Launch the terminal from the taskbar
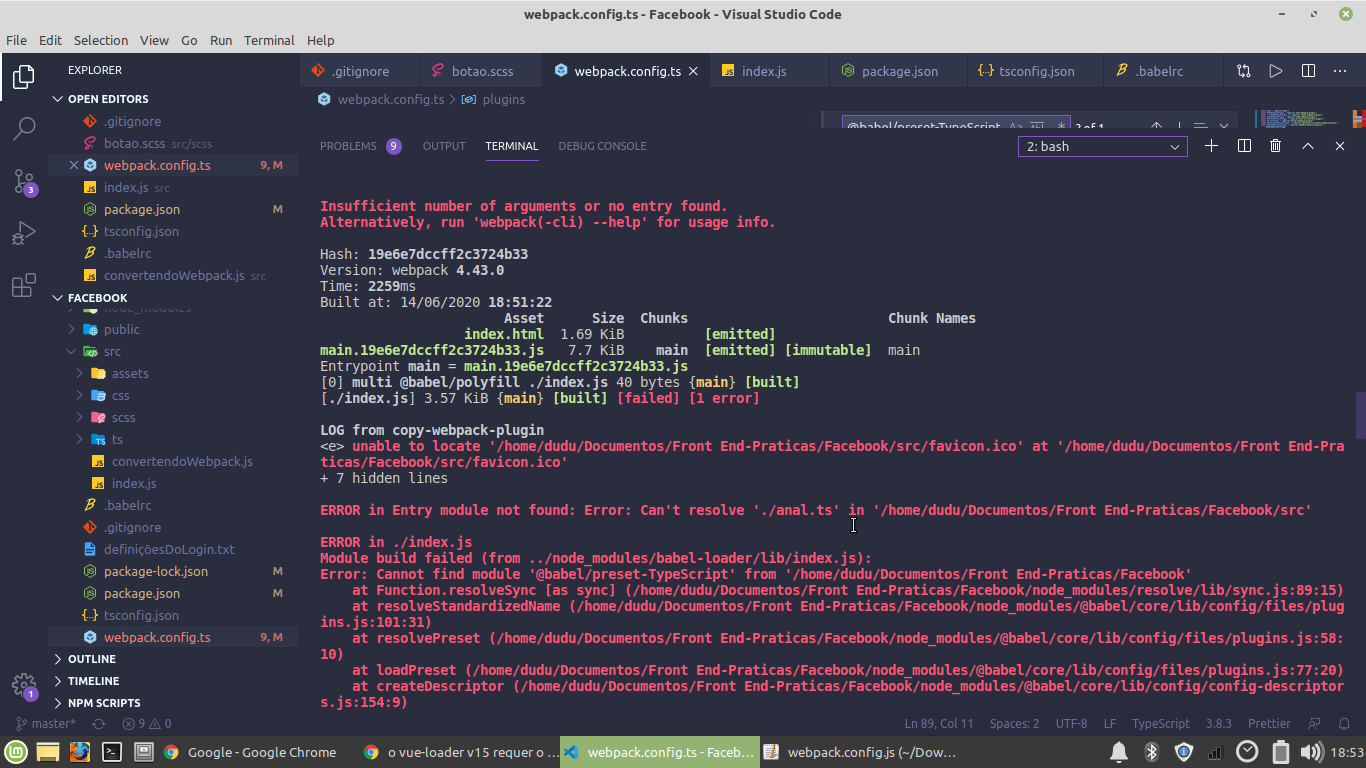The image size is (1366, 768). click(112, 752)
